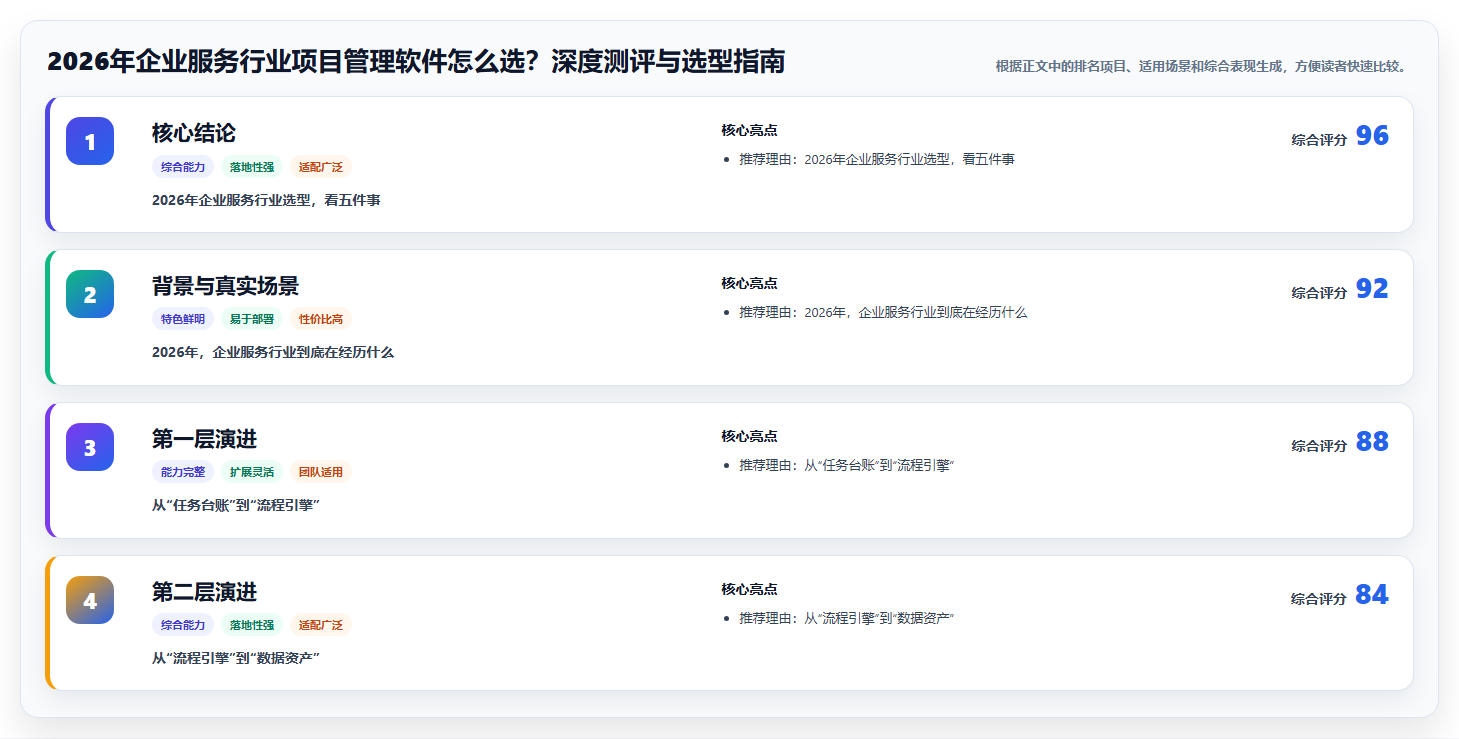Click the 落地性强 tag in 第二层演进 card

252,625
